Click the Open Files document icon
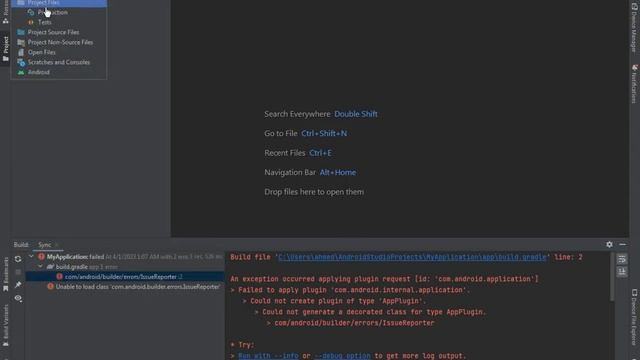Screen dimensions: 640x360 coord(21,52)
